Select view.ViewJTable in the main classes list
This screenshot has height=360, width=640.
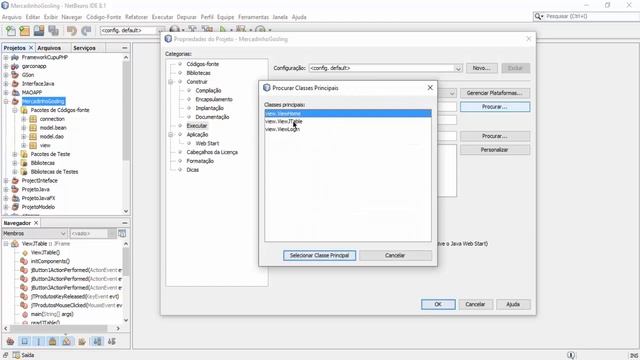347,121
